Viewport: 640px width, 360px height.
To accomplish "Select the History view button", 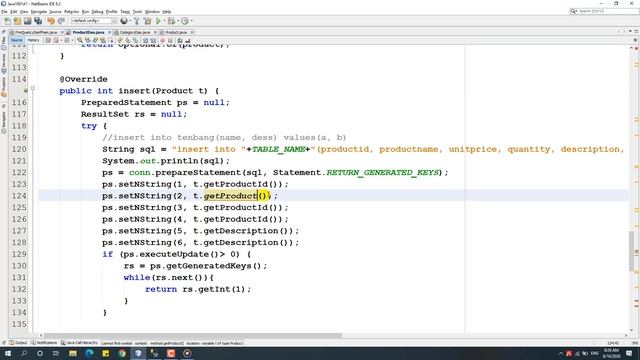I will pos(33,40).
